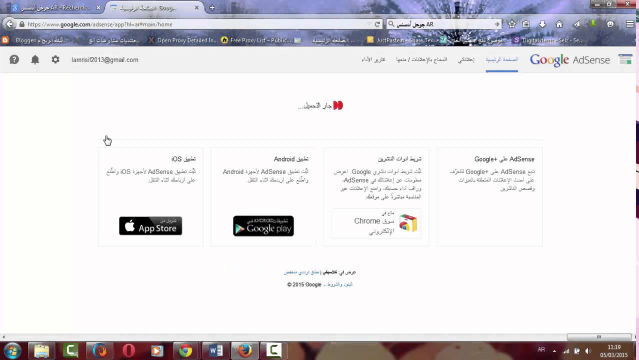The width and height of the screenshot is (639, 360).
Task: Click the Google+ AdSense card title
Action: [504, 159]
